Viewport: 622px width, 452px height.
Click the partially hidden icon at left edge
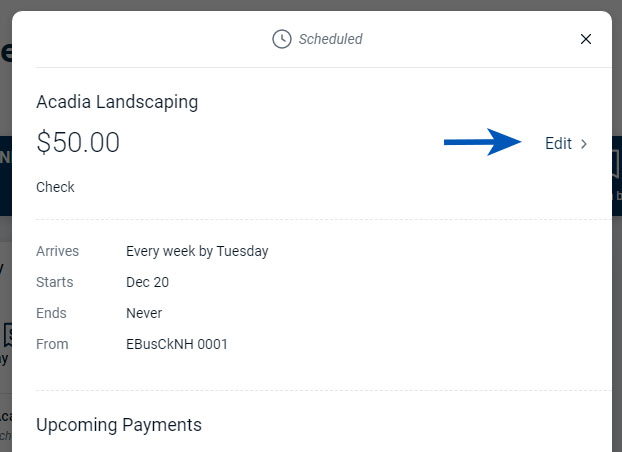click(5, 335)
